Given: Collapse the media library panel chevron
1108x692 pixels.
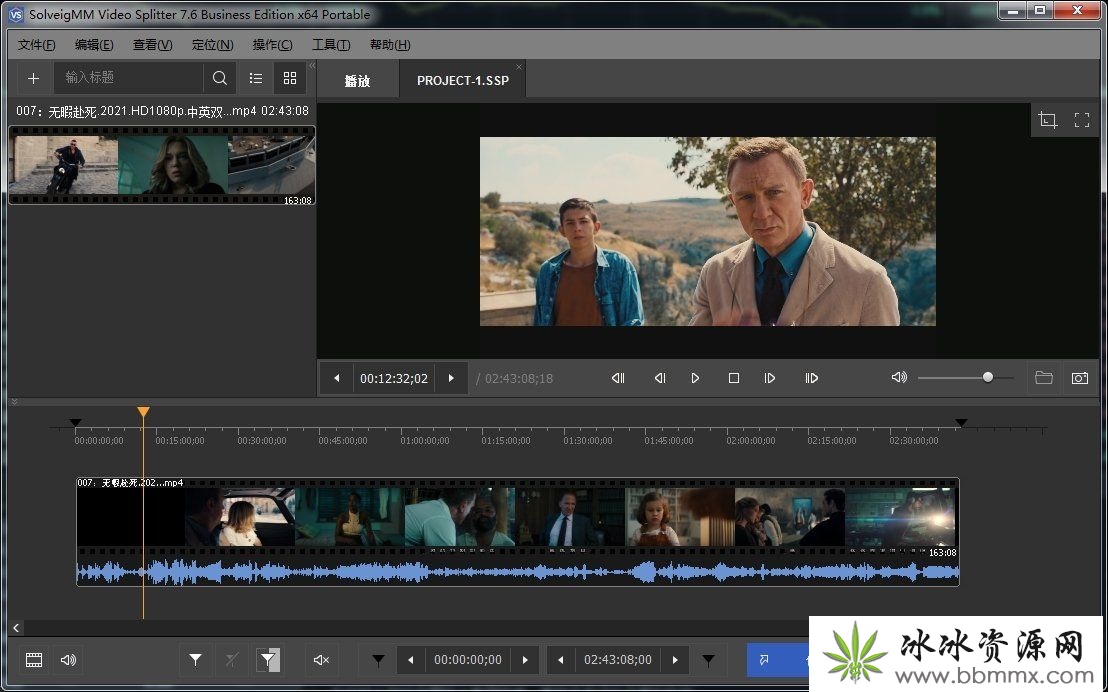Looking at the screenshot, I should click(312, 66).
